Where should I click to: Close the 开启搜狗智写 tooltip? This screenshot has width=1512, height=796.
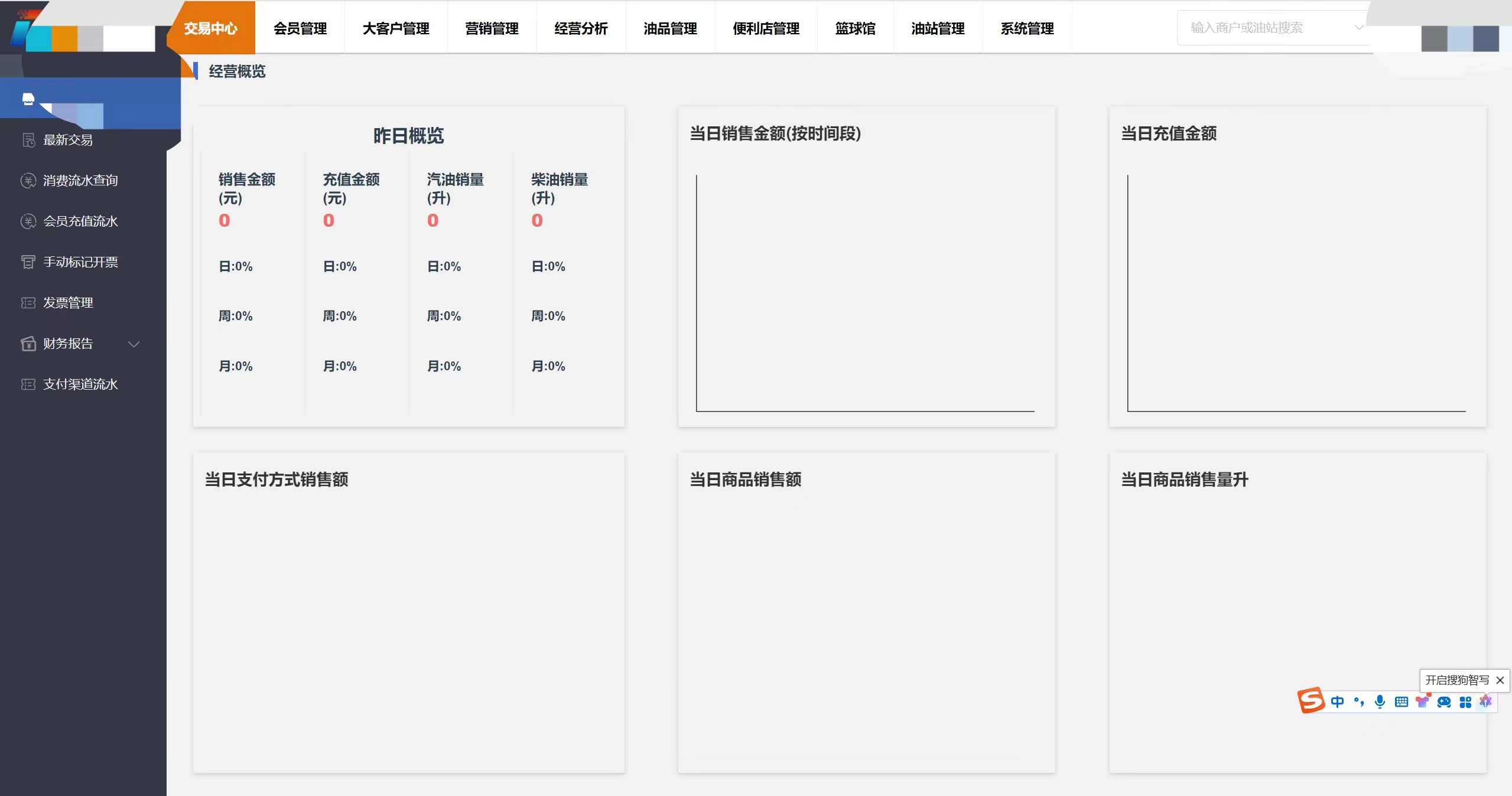point(1500,680)
